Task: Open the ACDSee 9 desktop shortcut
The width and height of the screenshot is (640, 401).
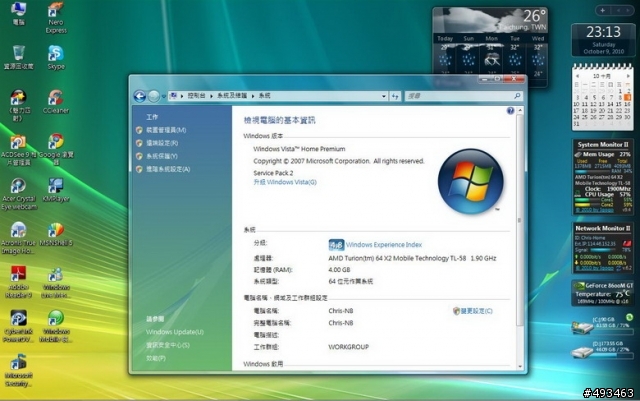Action: (x=18, y=150)
